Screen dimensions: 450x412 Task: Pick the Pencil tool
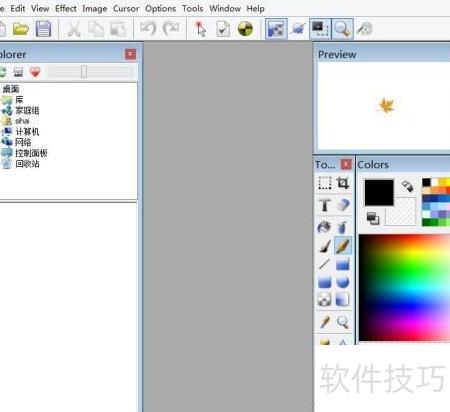click(342, 246)
